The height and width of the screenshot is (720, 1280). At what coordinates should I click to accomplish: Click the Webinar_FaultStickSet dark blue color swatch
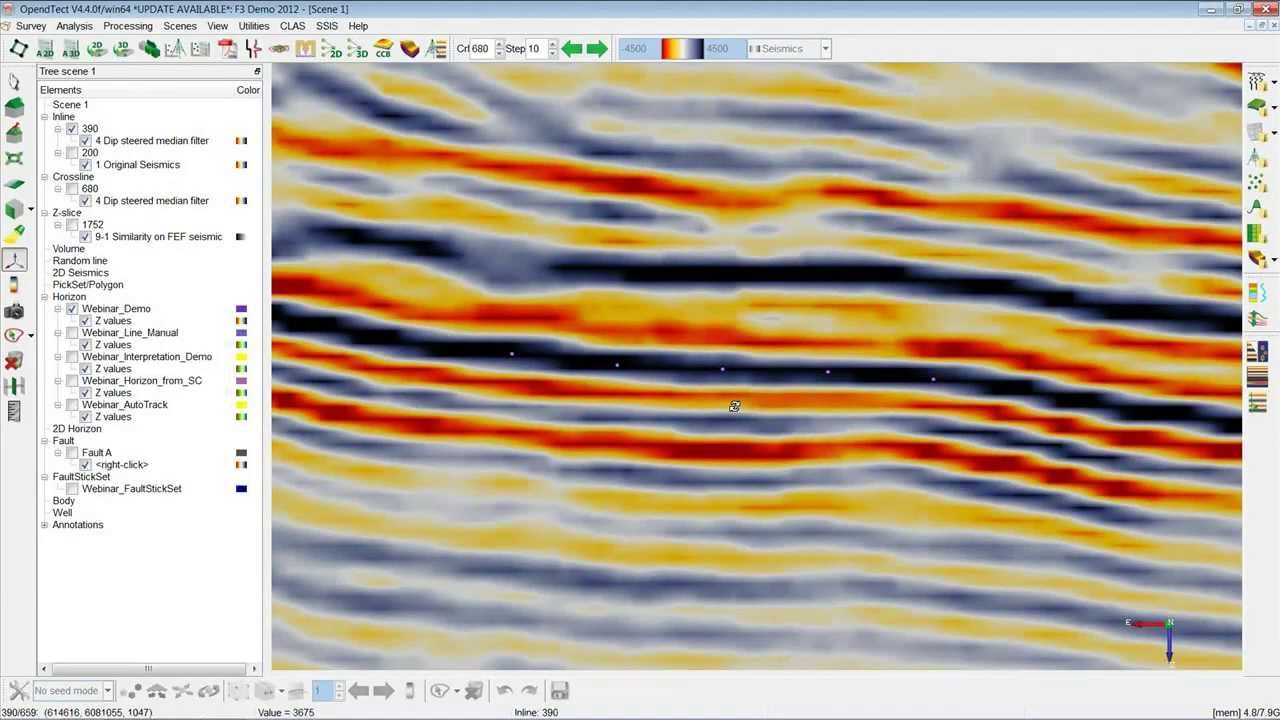[x=241, y=489]
